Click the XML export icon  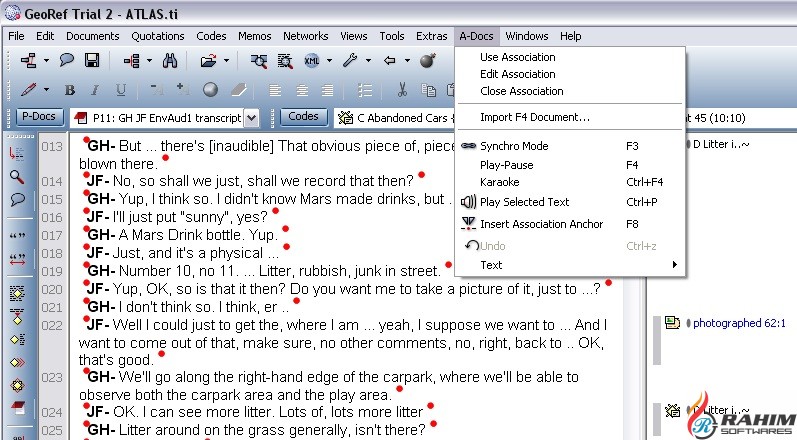[x=312, y=61]
